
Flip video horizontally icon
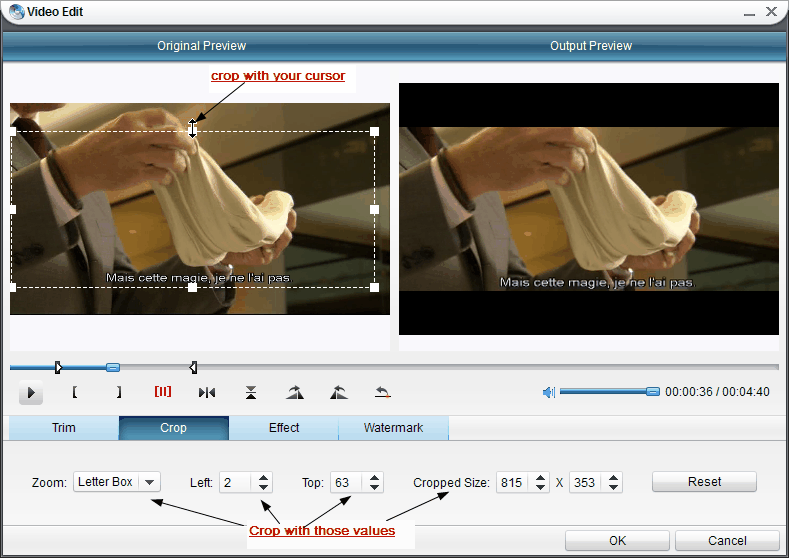pos(207,392)
